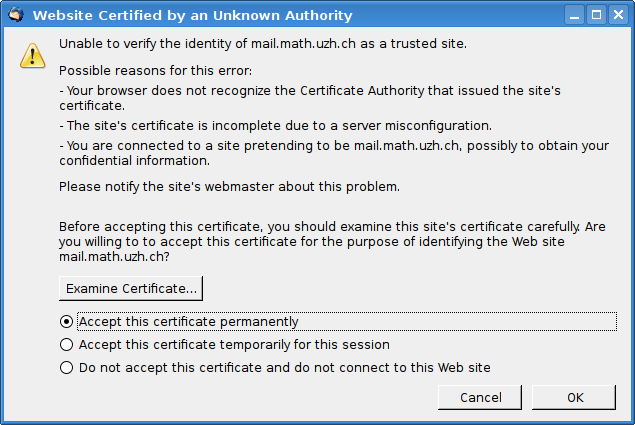Click the 'Before accepting this certificate' paragraph
The height and width of the screenshot is (425, 635).
point(332,241)
